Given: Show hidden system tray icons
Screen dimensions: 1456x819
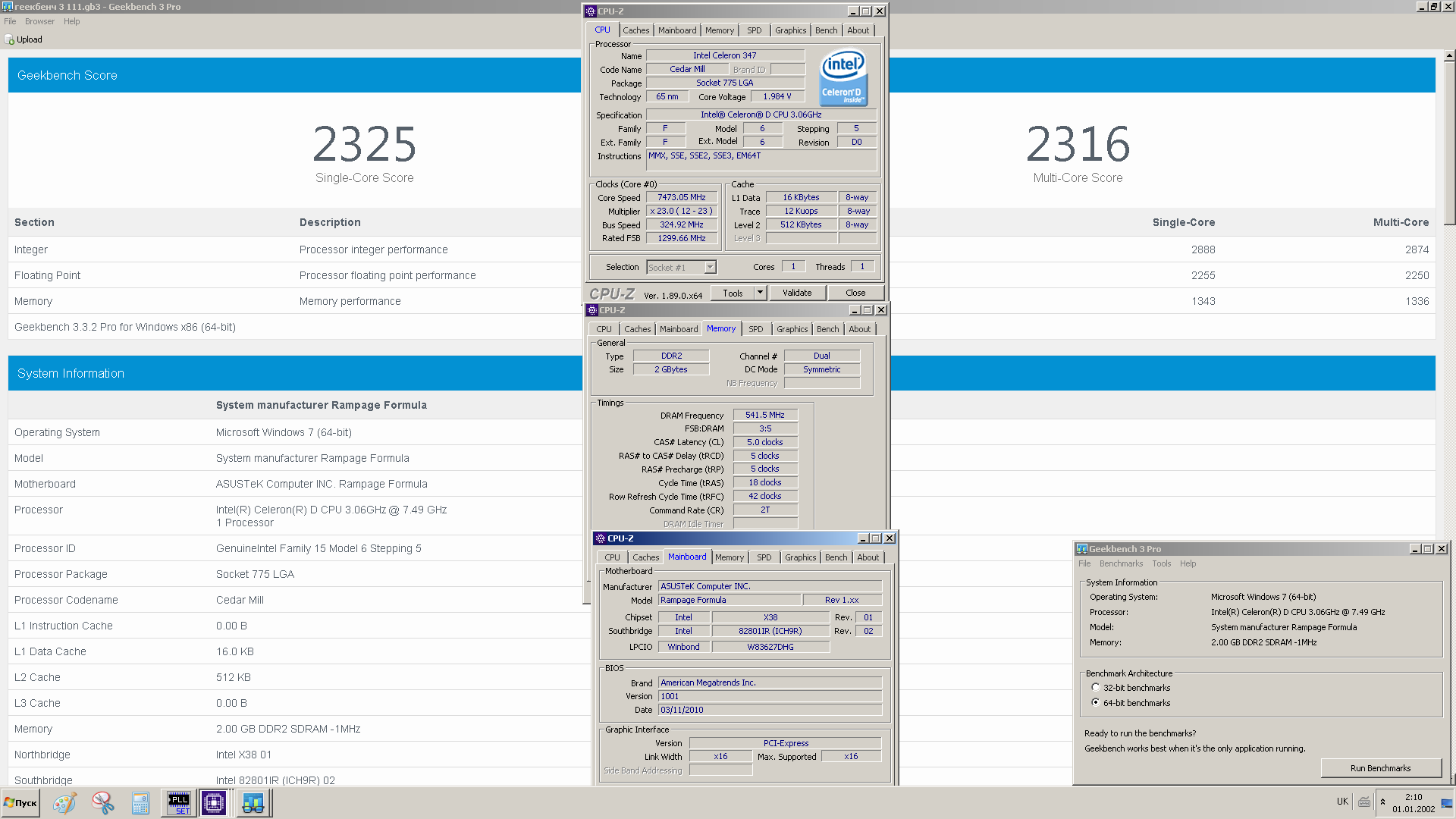Looking at the screenshot, I should 1382,802.
